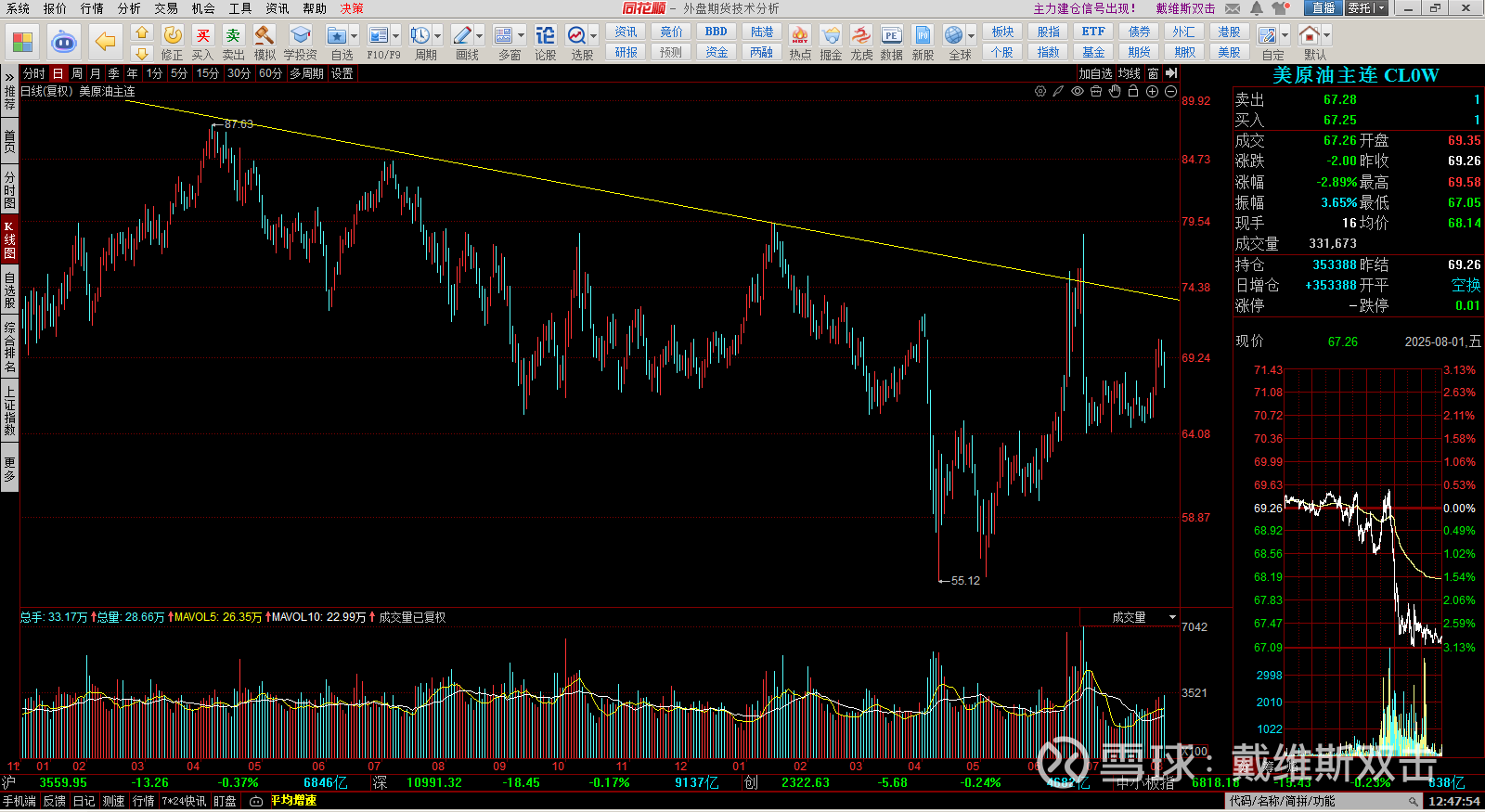Open the 系统 menu
The image size is (1485, 812).
coord(18,8)
